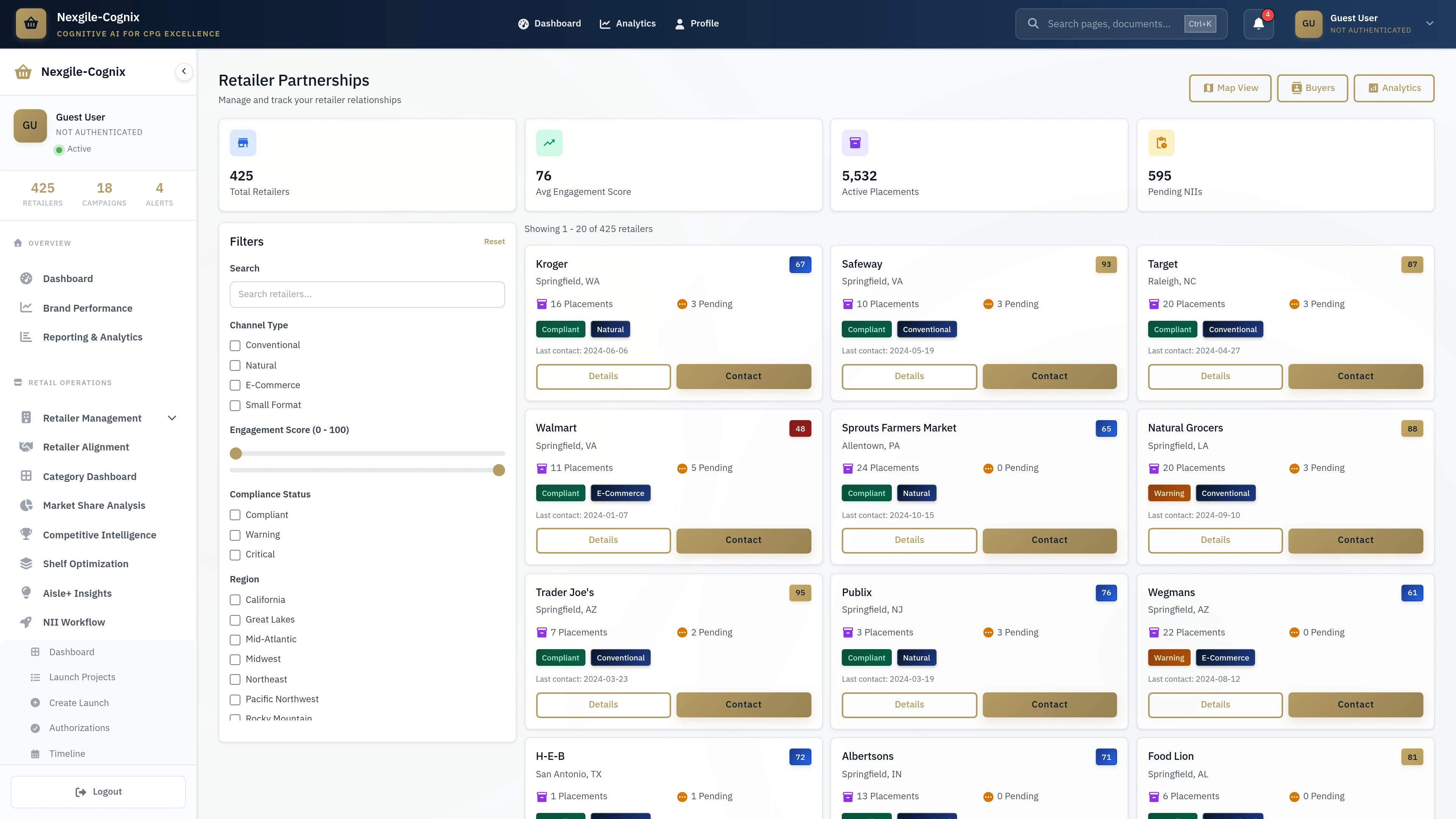Open the Profile menu item
This screenshot has height=819, width=1456.
click(x=697, y=23)
